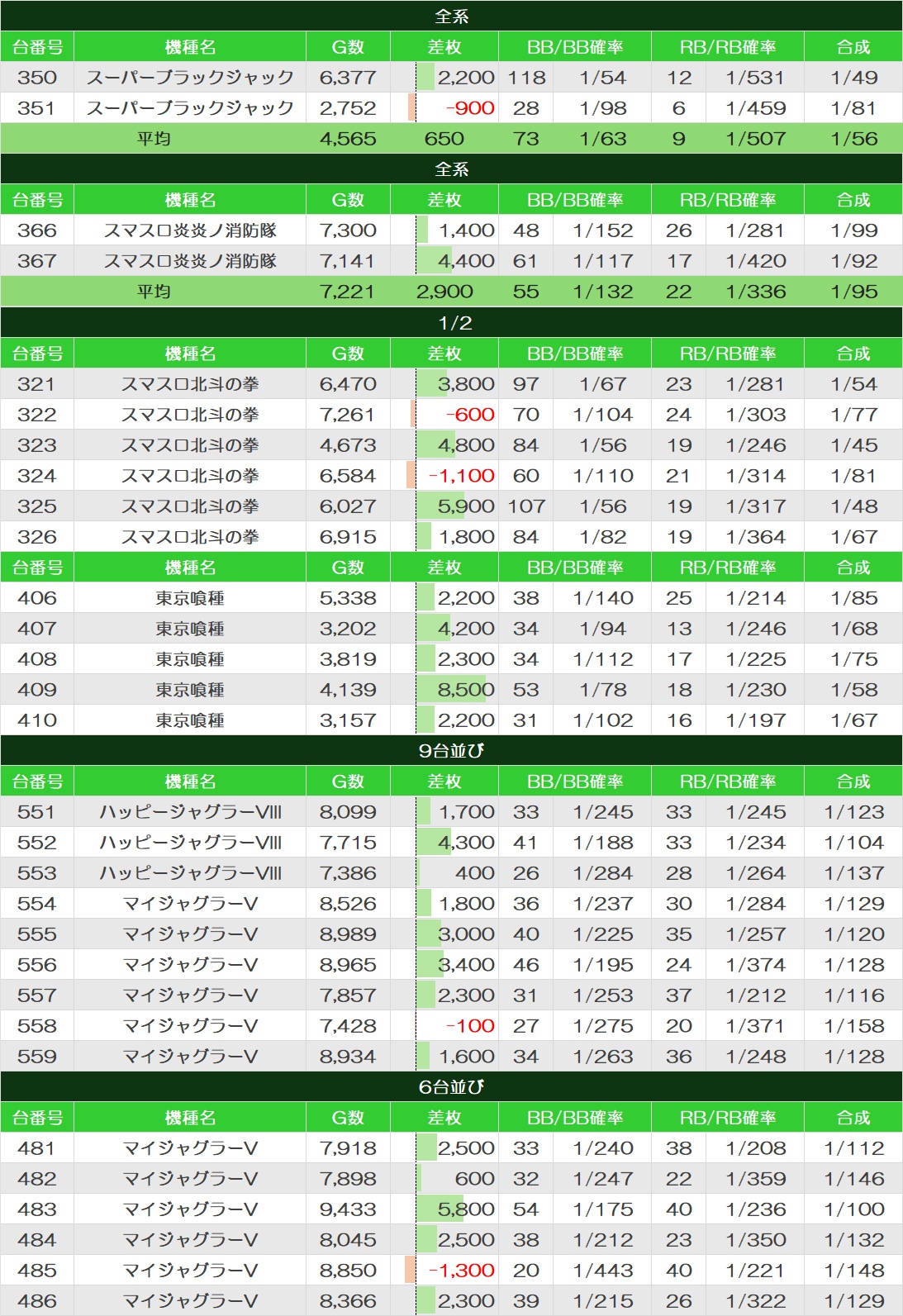903x1316 pixels.
Task: Click machine number 350 cell
Action: 37,78
